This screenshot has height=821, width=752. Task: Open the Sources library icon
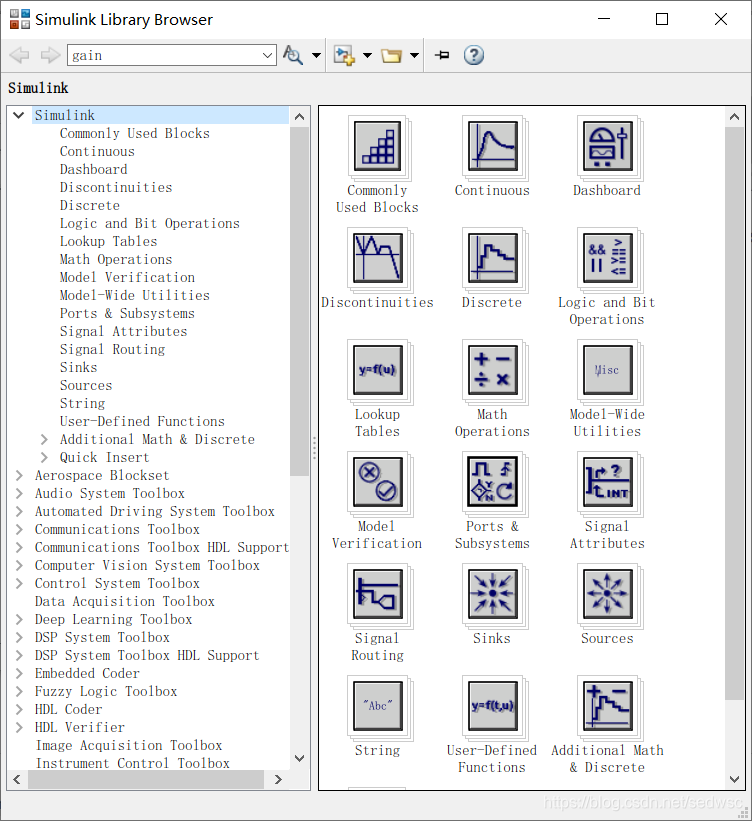click(x=609, y=596)
